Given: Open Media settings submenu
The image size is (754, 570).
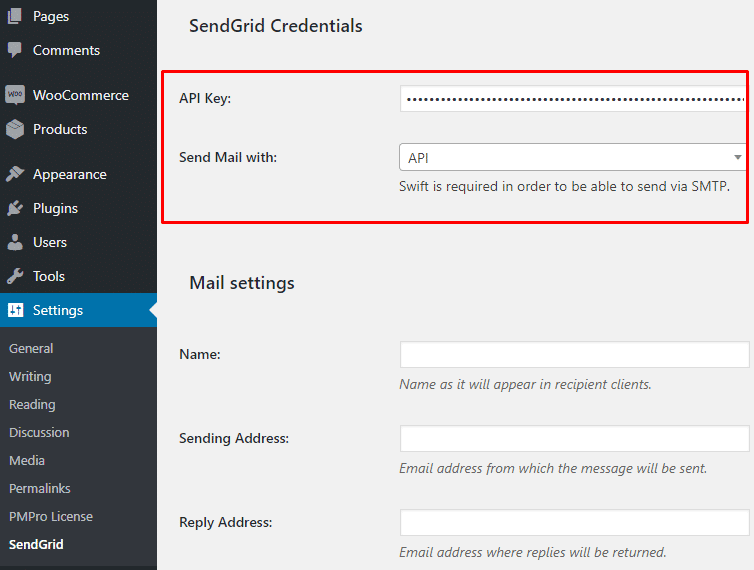Looking at the screenshot, I should tap(27, 460).
